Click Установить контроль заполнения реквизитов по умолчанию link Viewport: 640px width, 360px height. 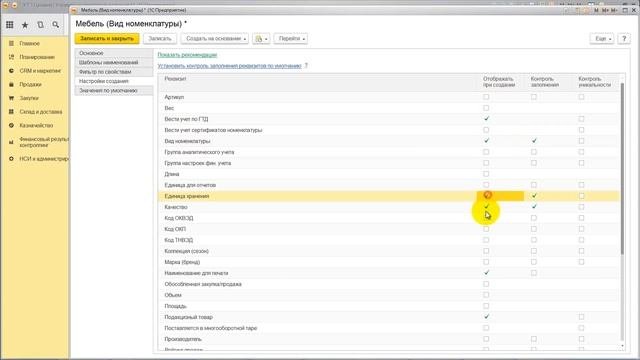click(229, 66)
